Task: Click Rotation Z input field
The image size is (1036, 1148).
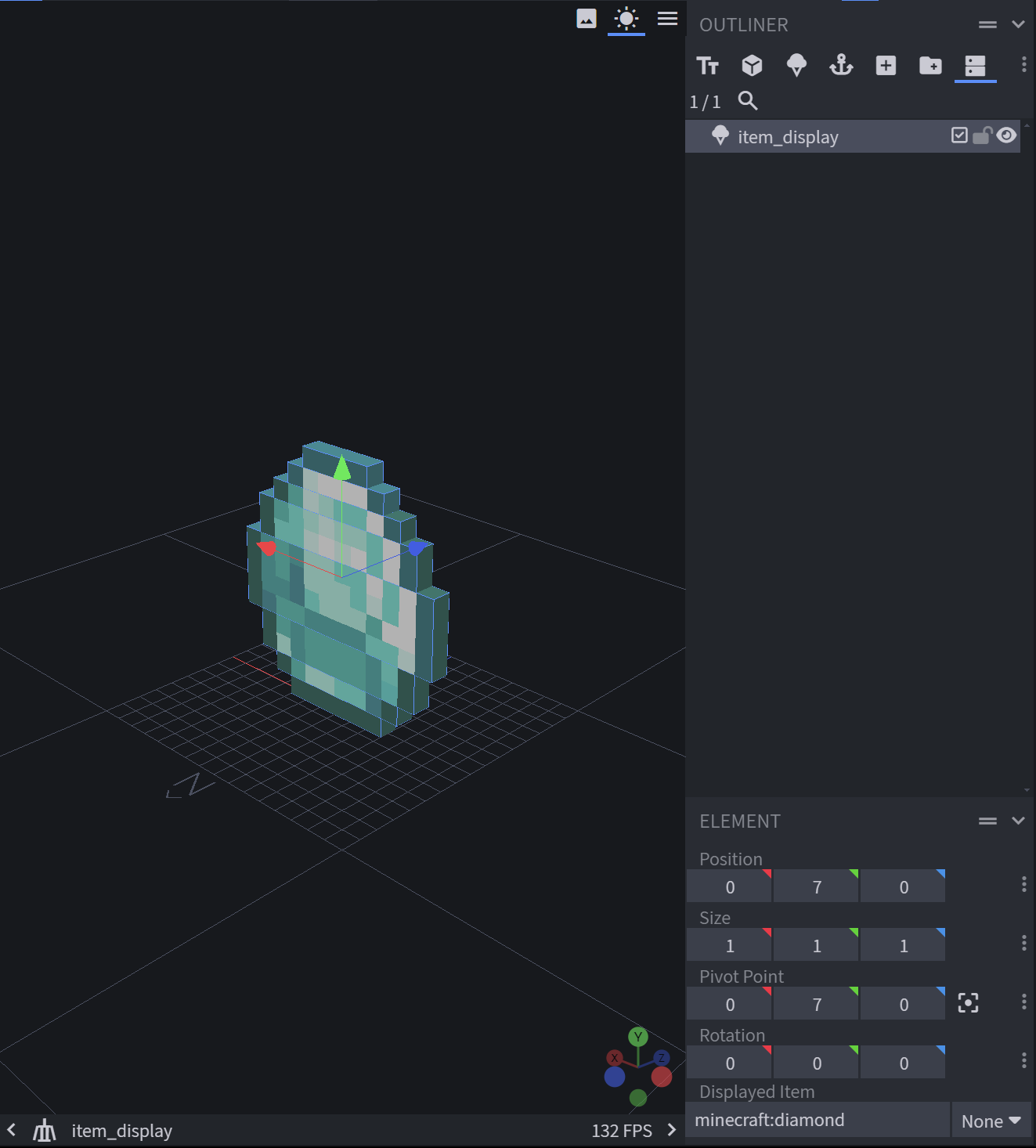Action: tap(904, 1063)
